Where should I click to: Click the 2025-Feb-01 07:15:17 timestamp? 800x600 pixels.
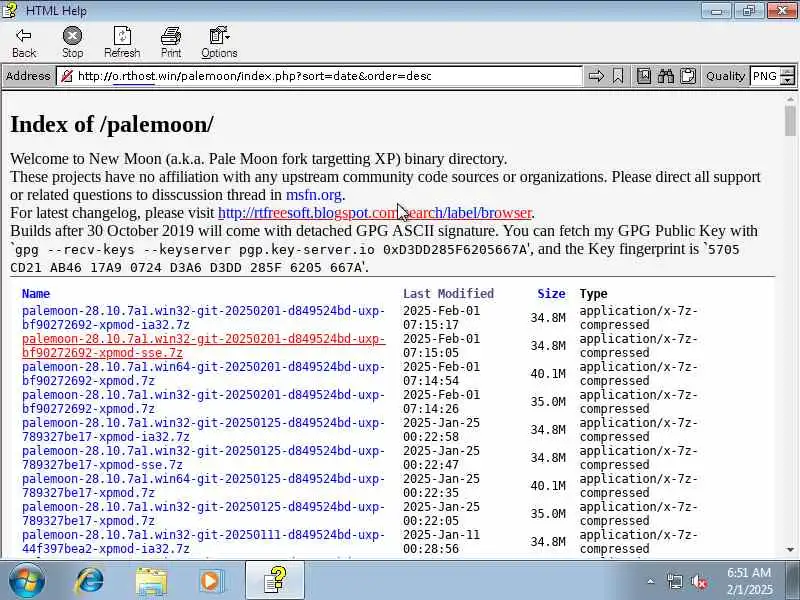pyautogui.click(x=441, y=317)
